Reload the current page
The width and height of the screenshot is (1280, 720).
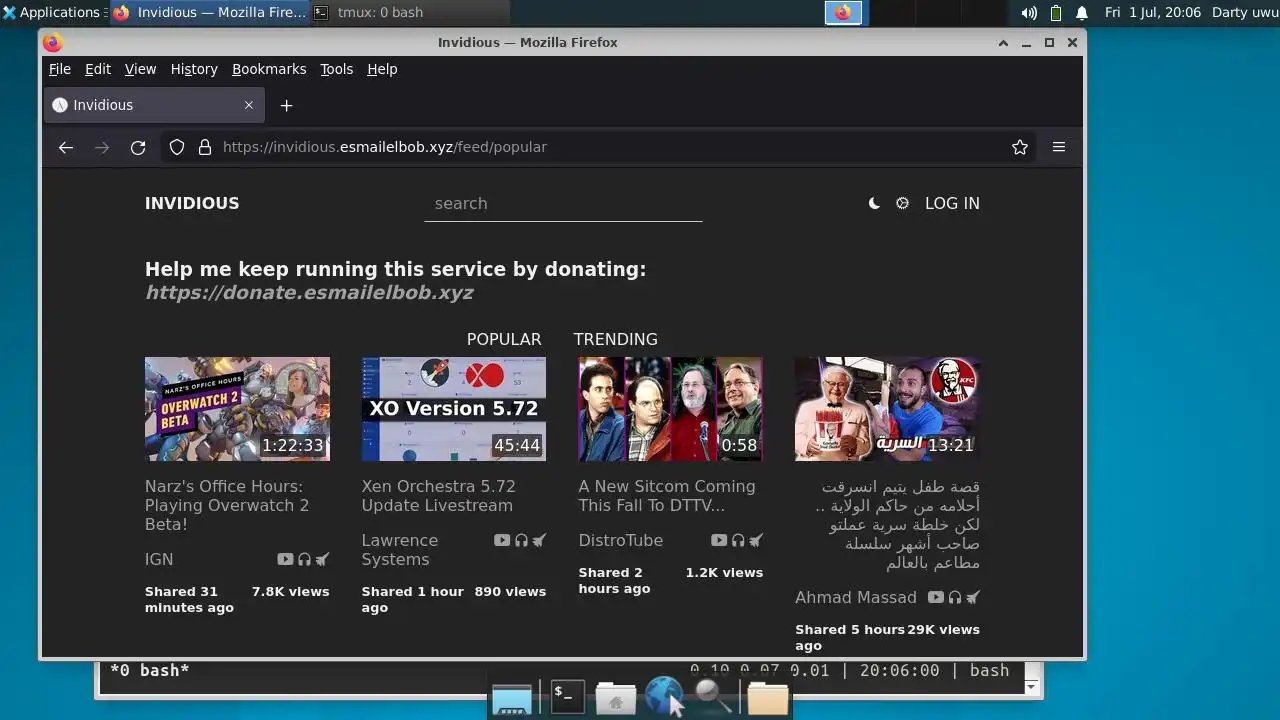pyautogui.click(x=138, y=147)
